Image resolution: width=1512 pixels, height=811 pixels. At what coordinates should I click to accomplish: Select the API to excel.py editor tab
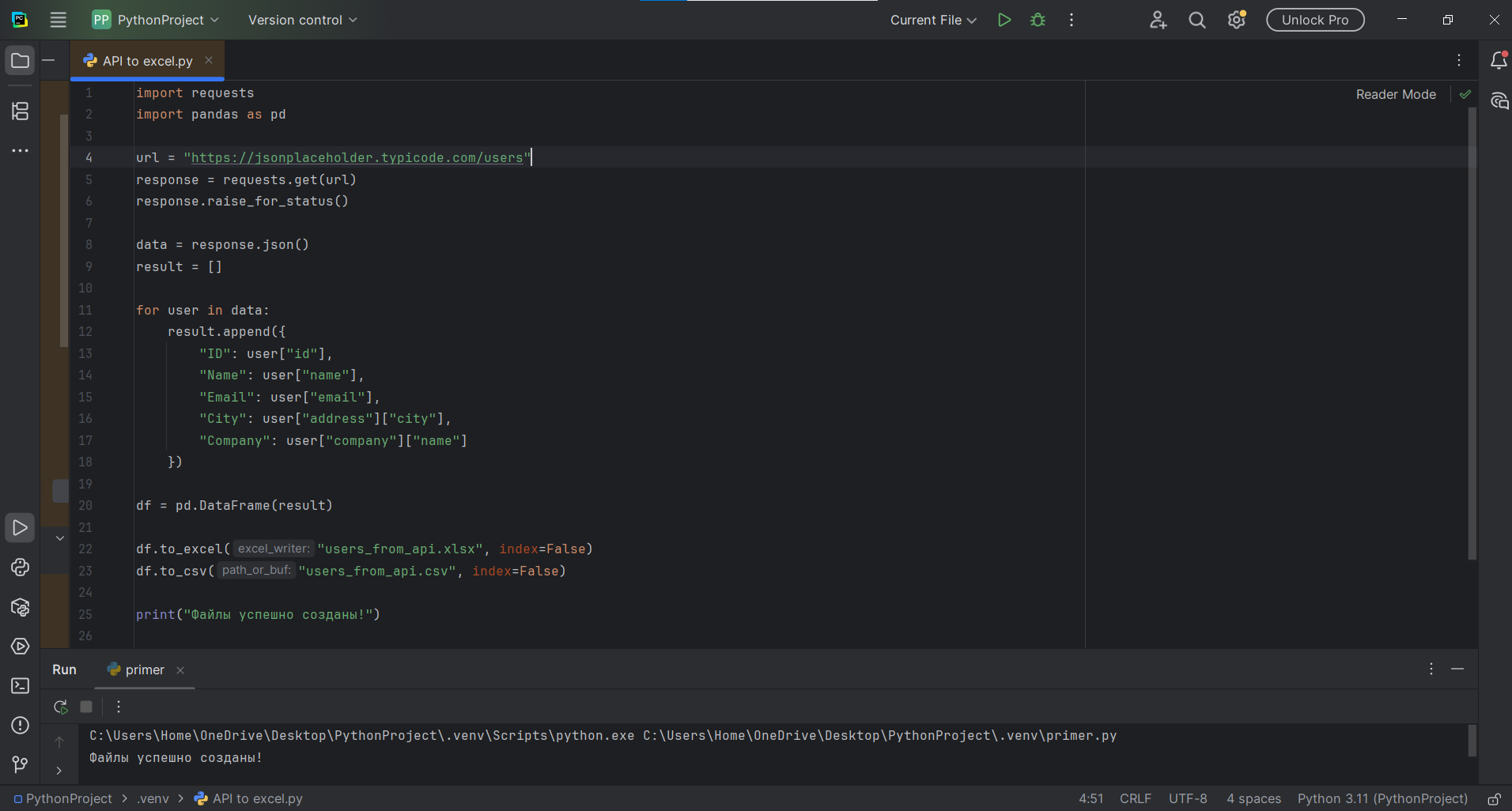point(147,61)
